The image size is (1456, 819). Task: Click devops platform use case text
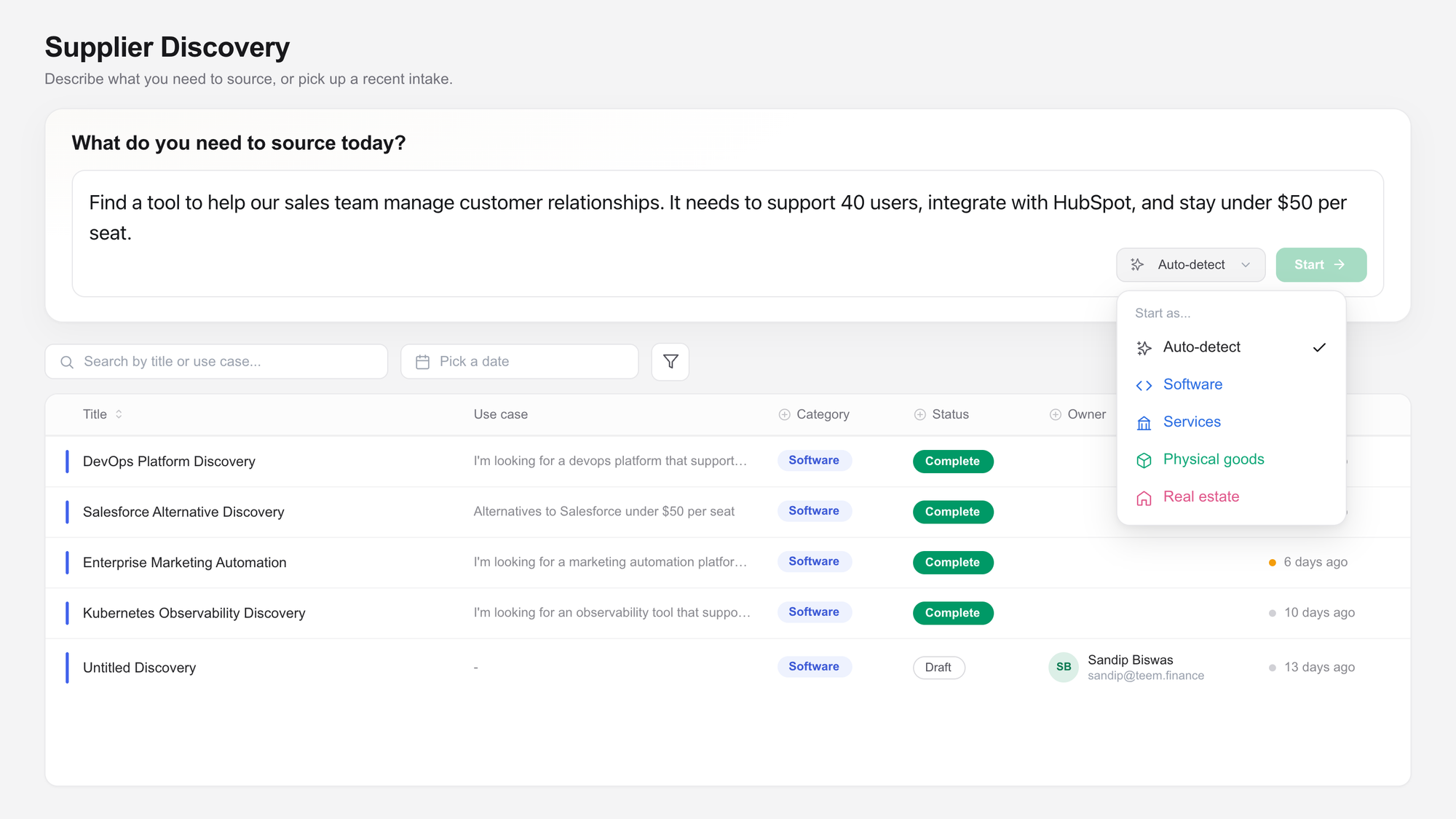(x=610, y=461)
